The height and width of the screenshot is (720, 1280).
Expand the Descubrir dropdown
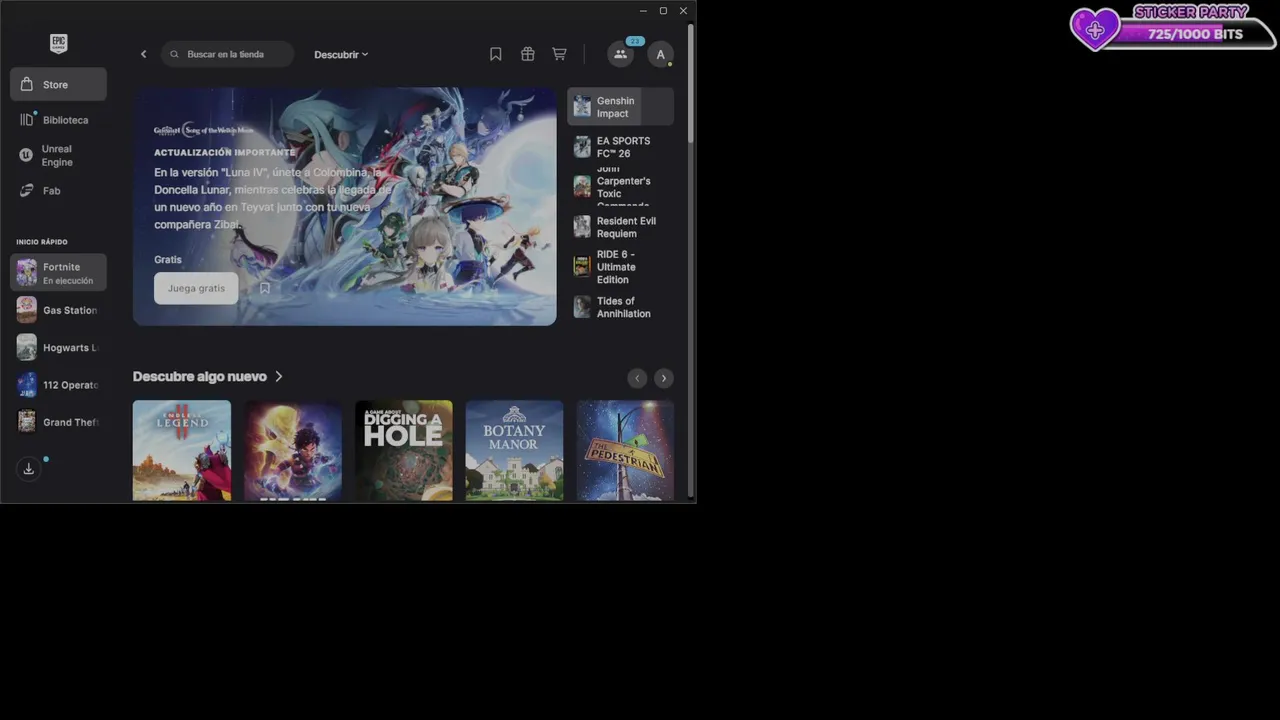(x=341, y=54)
